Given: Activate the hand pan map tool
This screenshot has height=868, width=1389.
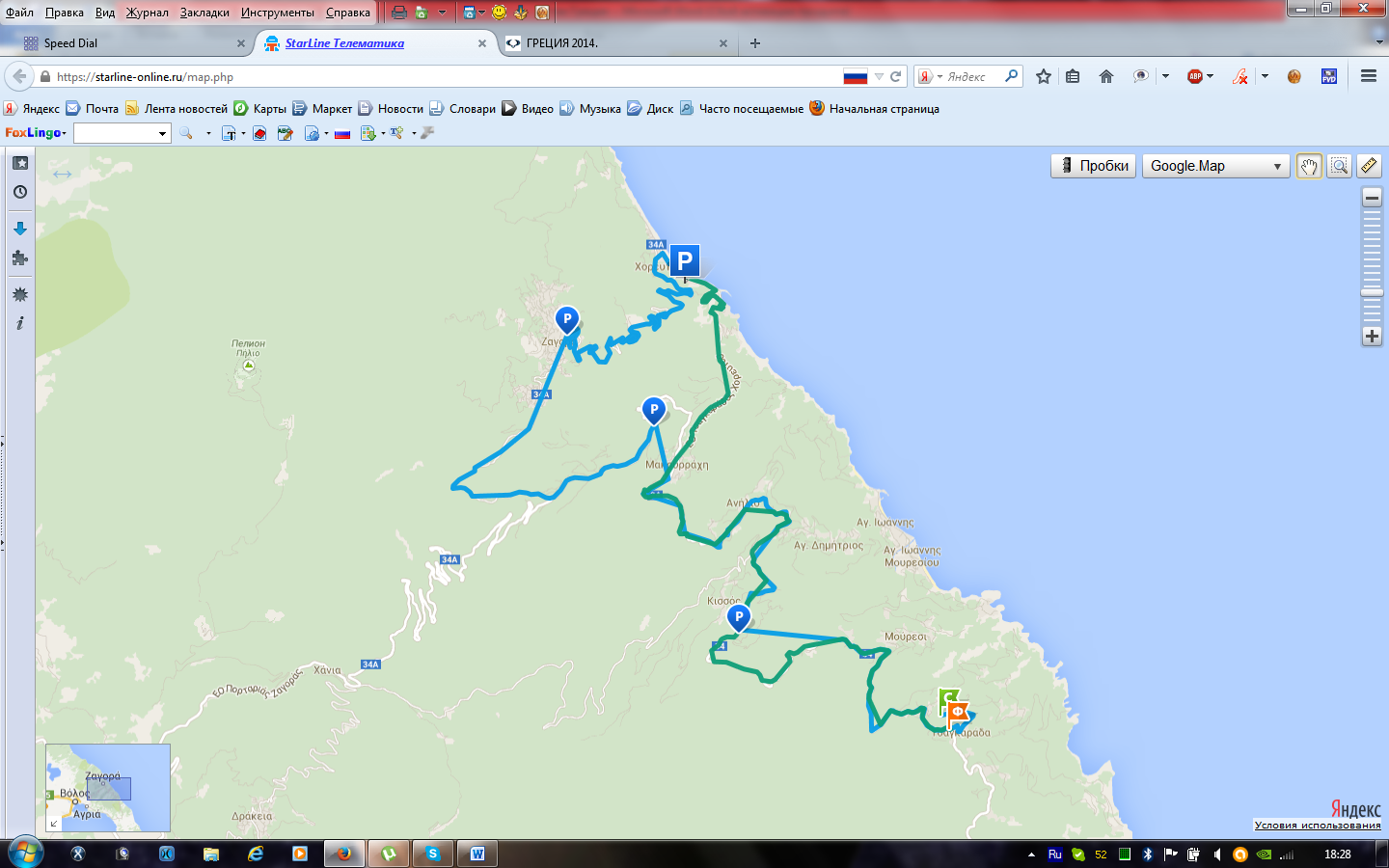Looking at the screenshot, I should tap(1309, 166).
